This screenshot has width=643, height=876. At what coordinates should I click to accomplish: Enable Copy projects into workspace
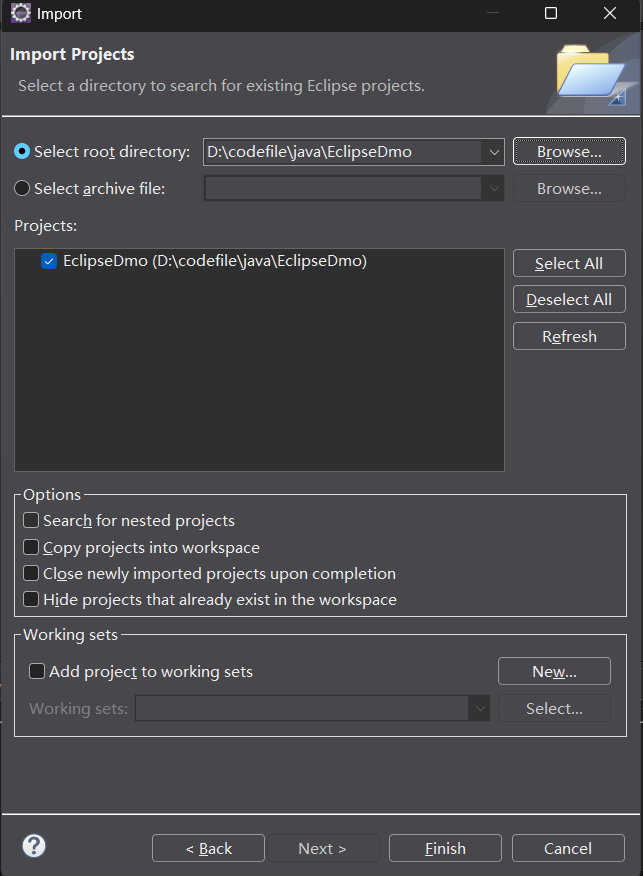point(31,547)
